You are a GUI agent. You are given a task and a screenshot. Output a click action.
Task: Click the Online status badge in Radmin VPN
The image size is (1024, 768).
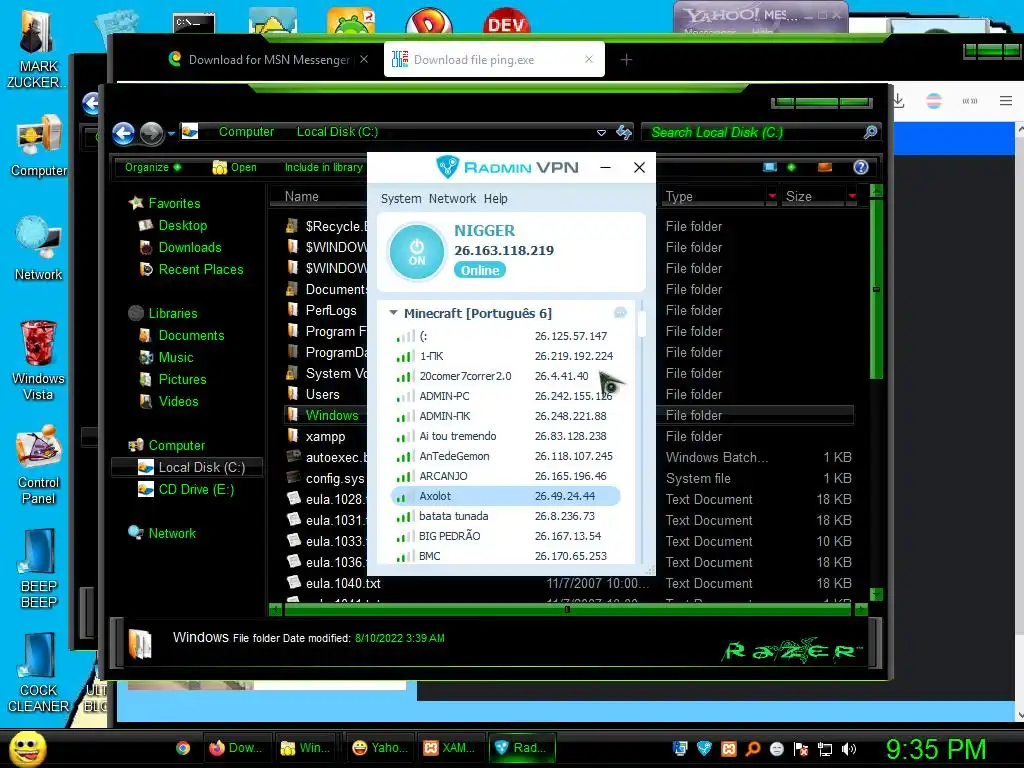[480, 270]
